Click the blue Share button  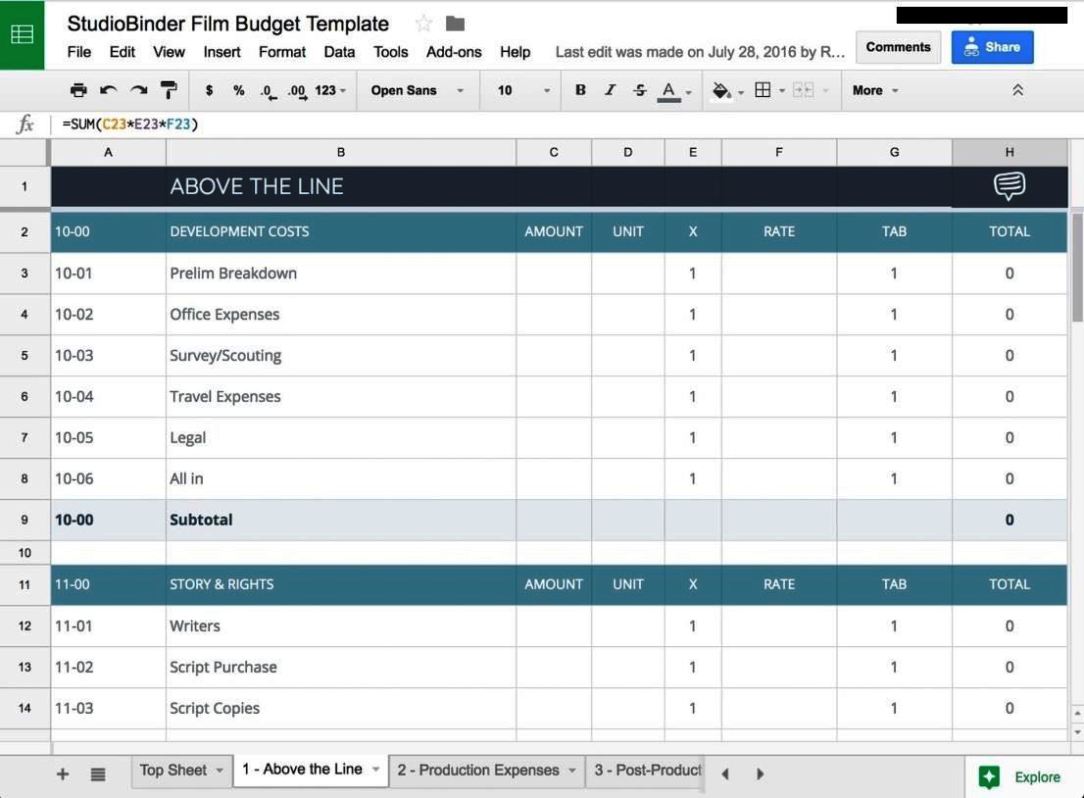(992, 47)
